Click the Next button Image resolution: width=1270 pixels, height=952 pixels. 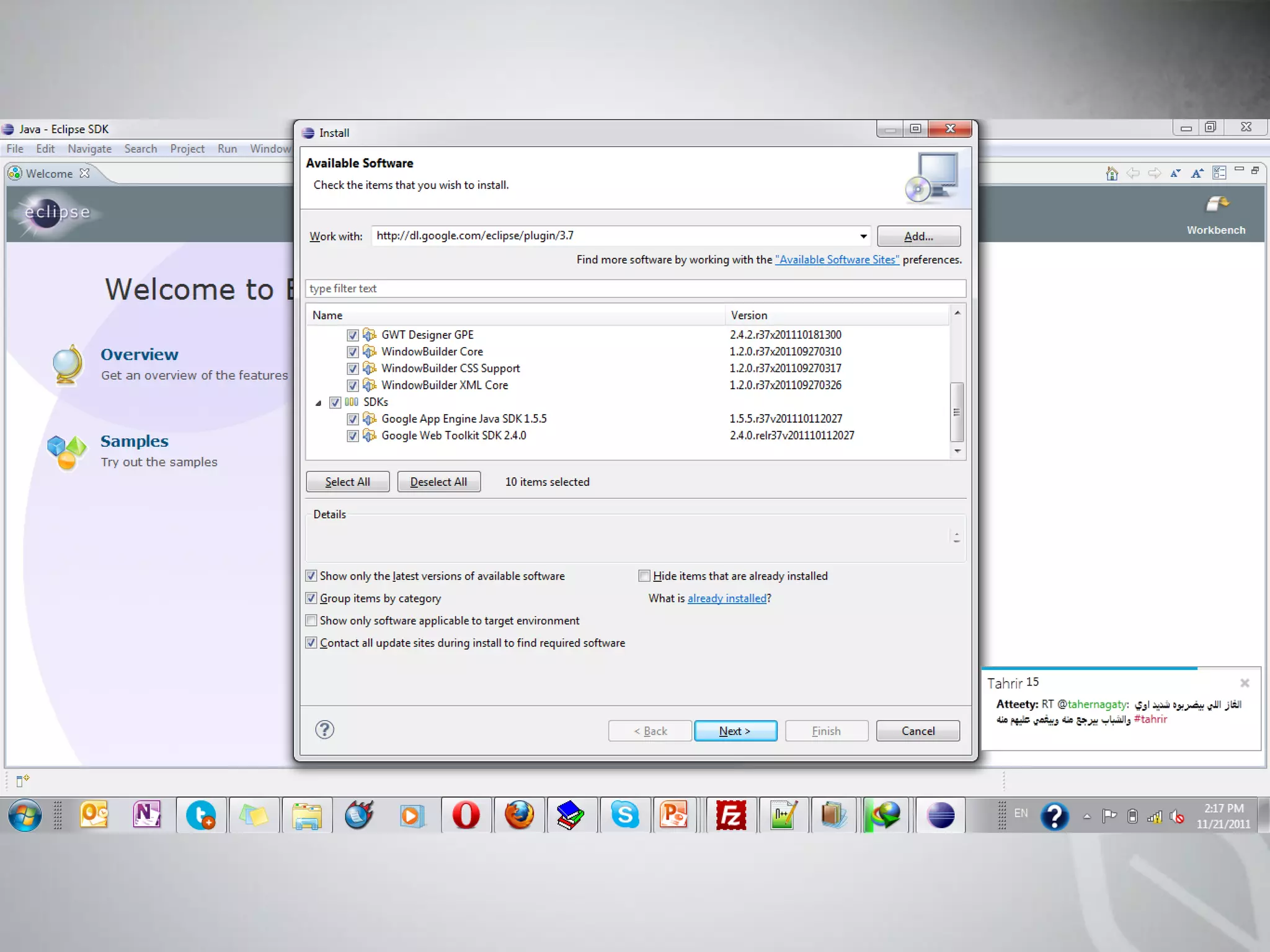coord(735,731)
